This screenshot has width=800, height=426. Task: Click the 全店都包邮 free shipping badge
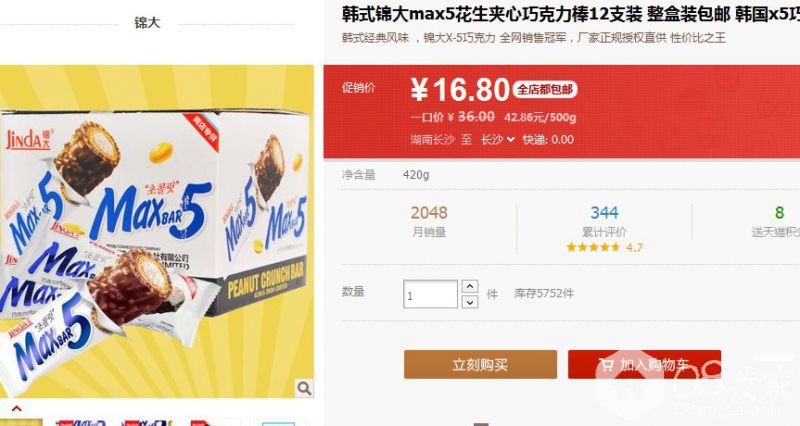click(545, 90)
